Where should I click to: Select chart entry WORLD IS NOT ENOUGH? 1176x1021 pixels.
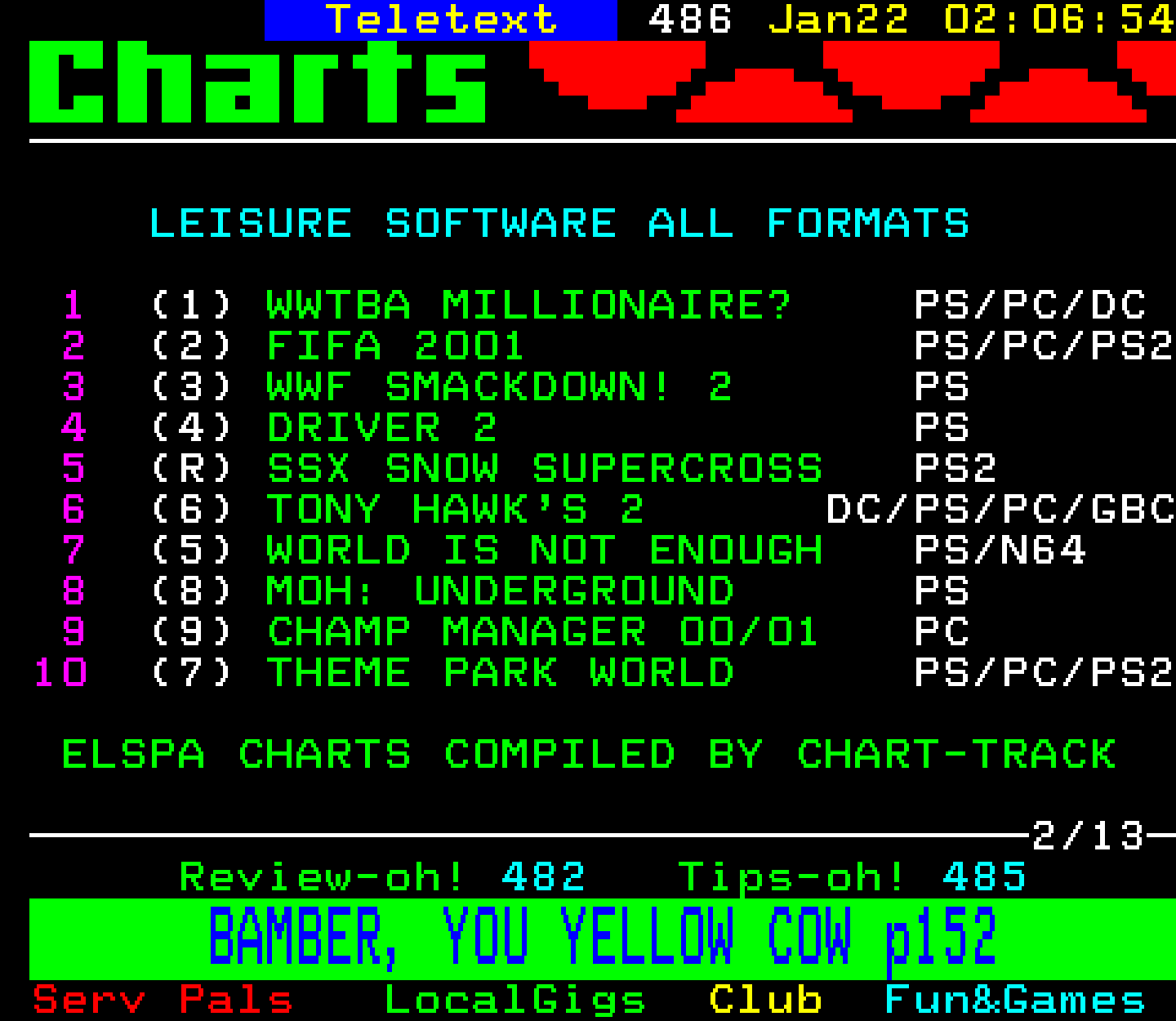pyautogui.click(x=545, y=550)
